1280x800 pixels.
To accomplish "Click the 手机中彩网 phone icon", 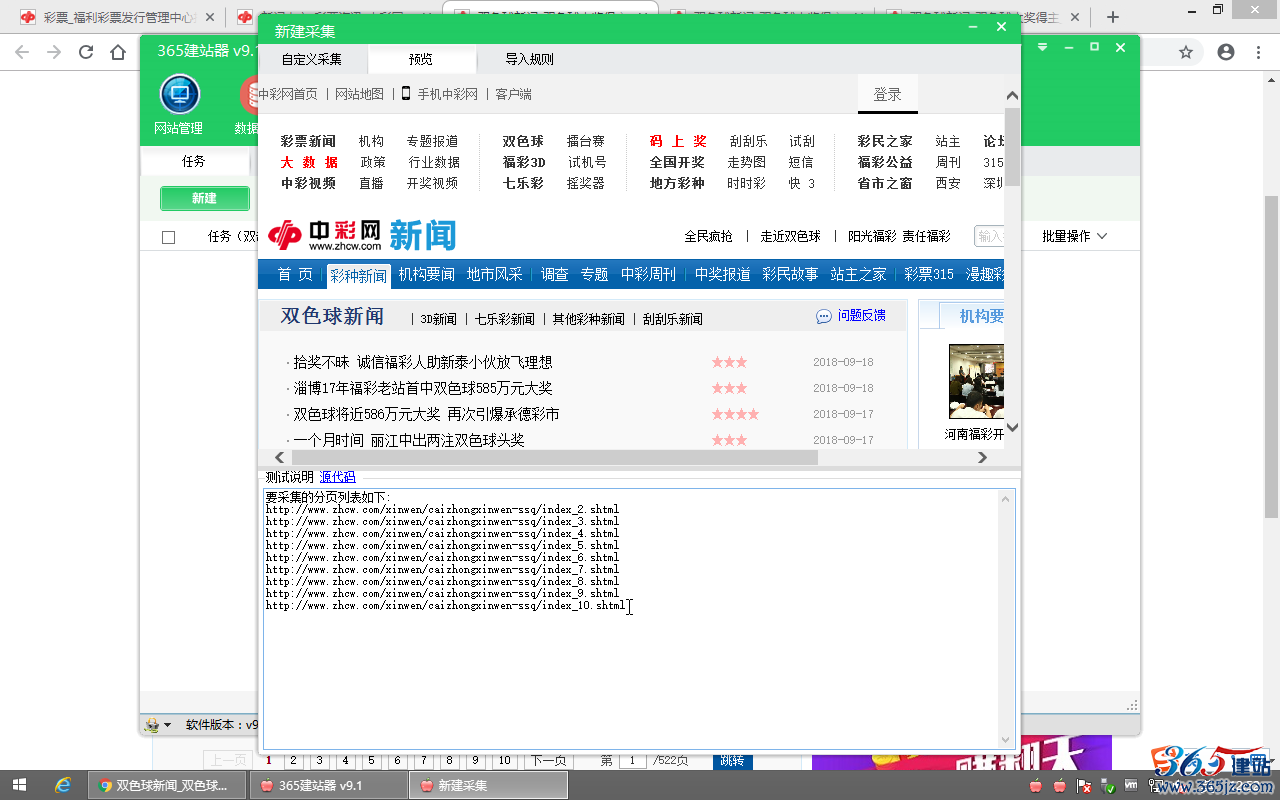I will click(x=406, y=93).
